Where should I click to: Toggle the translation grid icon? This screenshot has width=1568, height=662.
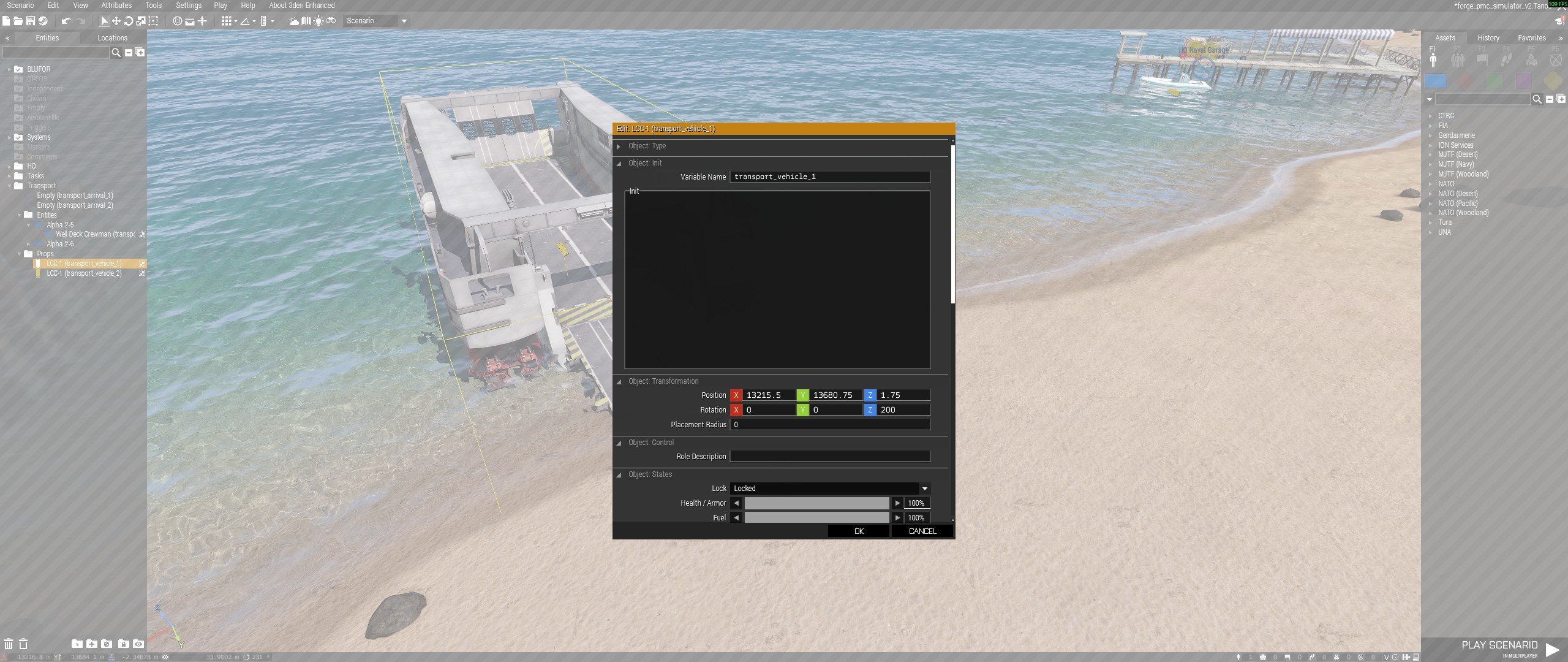coord(227,21)
